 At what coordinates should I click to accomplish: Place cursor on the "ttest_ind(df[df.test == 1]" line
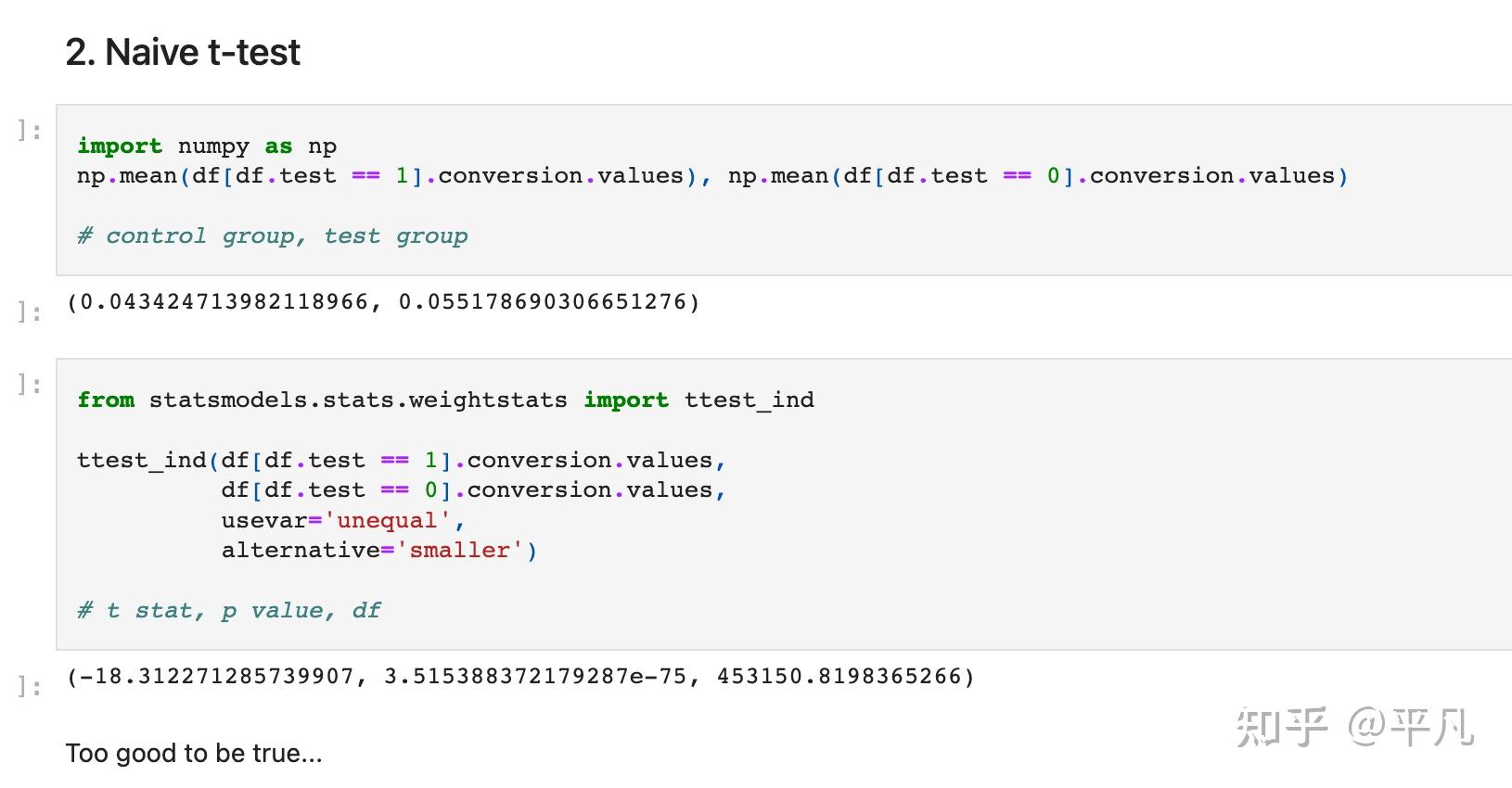[401, 460]
